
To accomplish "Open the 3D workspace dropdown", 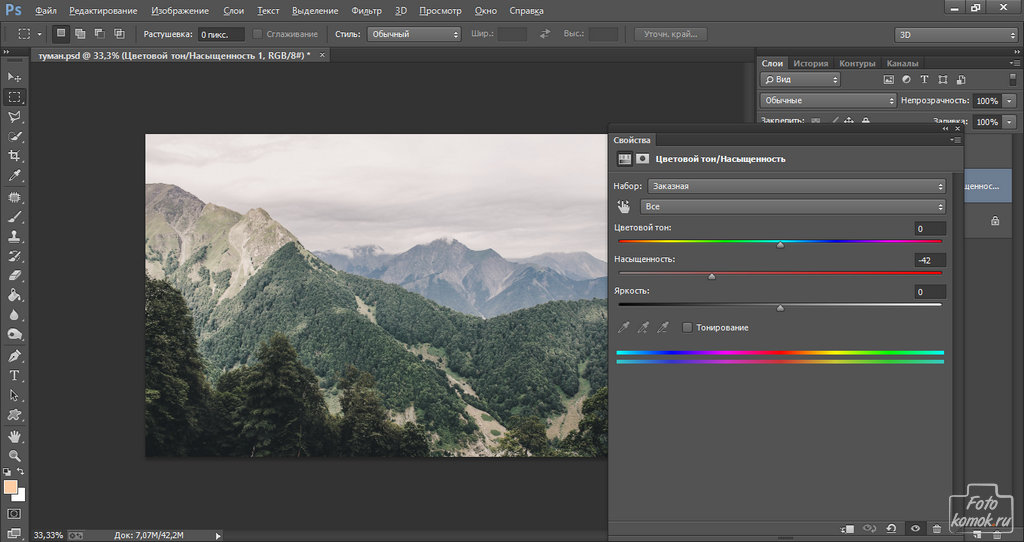I will pos(956,35).
